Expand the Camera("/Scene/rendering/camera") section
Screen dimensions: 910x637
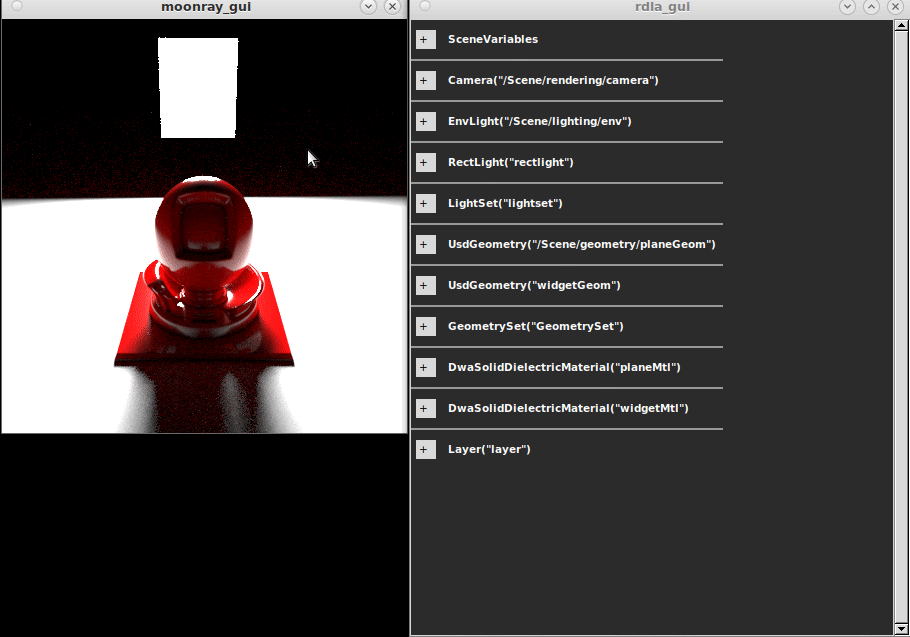click(425, 81)
